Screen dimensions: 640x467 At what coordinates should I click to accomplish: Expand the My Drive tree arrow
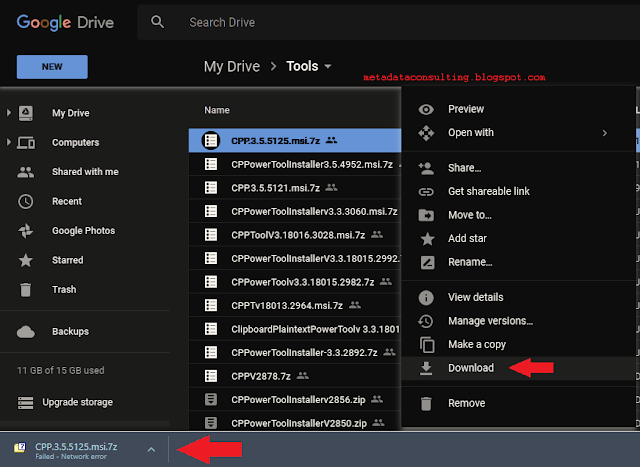click(x=8, y=114)
